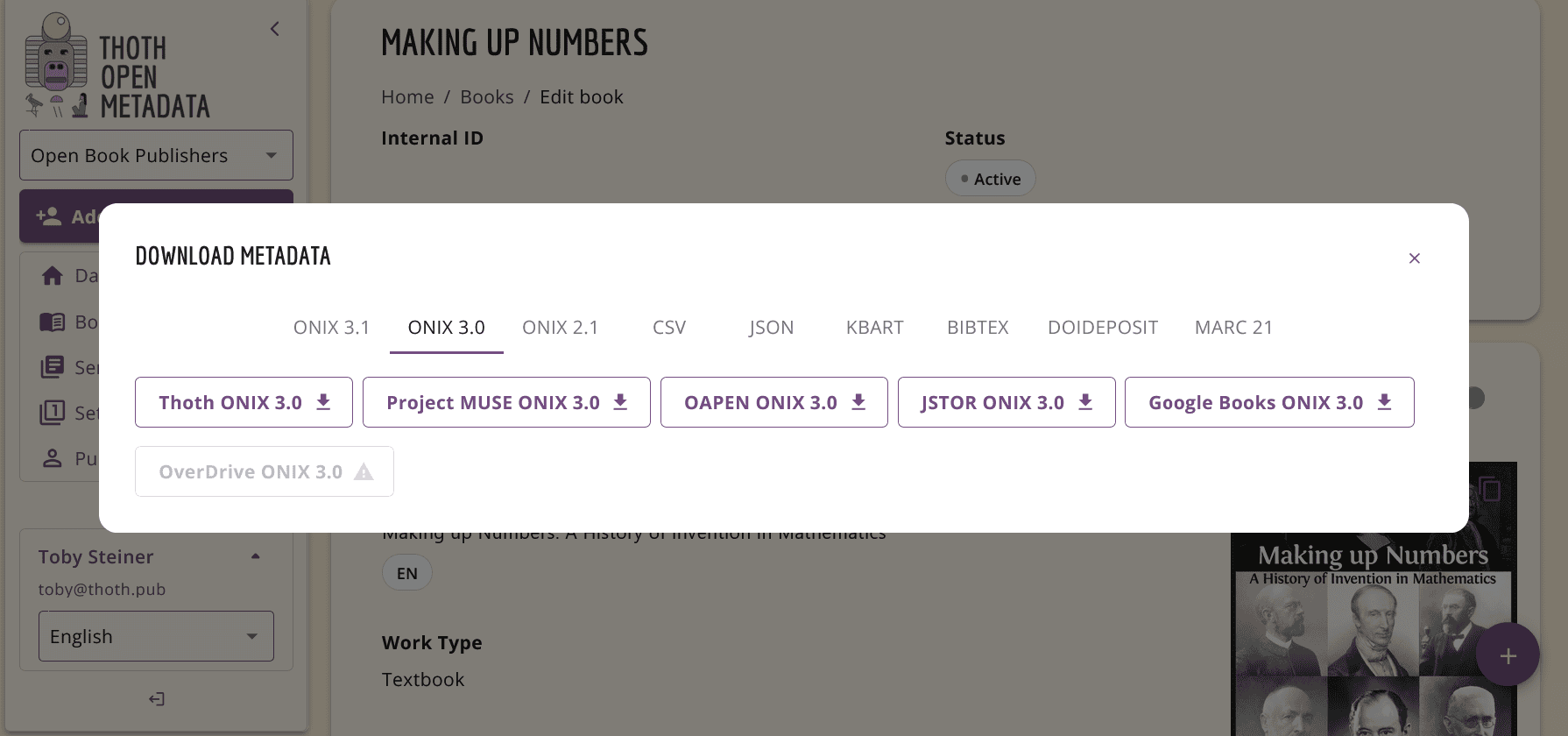This screenshot has width=1568, height=736.
Task: Switch to the ONIX 3.1 tab
Action: (x=331, y=328)
